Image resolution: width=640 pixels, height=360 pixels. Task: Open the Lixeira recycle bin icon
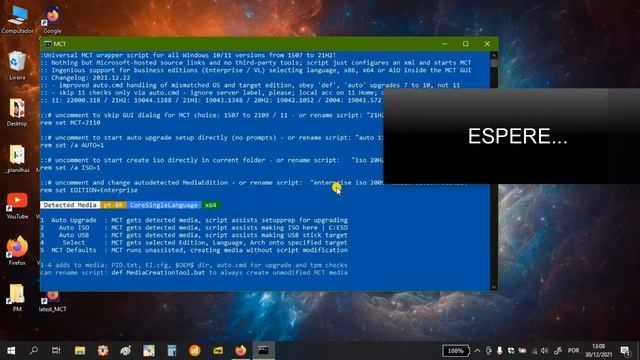[x=17, y=65]
